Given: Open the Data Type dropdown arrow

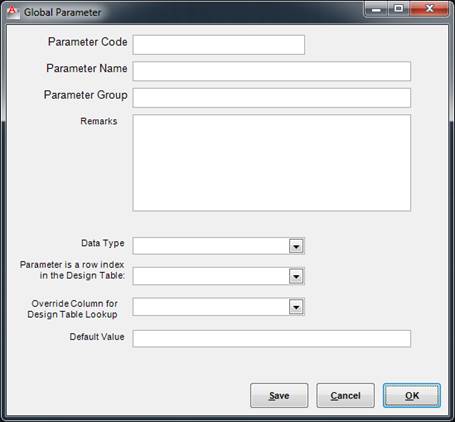Looking at the screenshot, I should [296, 246].
